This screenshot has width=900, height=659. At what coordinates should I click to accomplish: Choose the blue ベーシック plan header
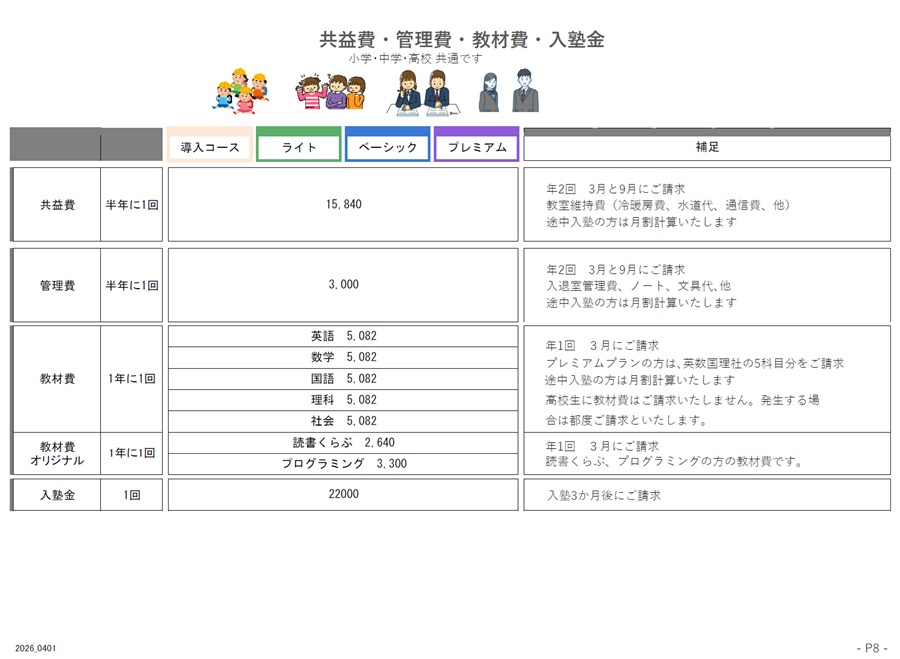point(388,147)
